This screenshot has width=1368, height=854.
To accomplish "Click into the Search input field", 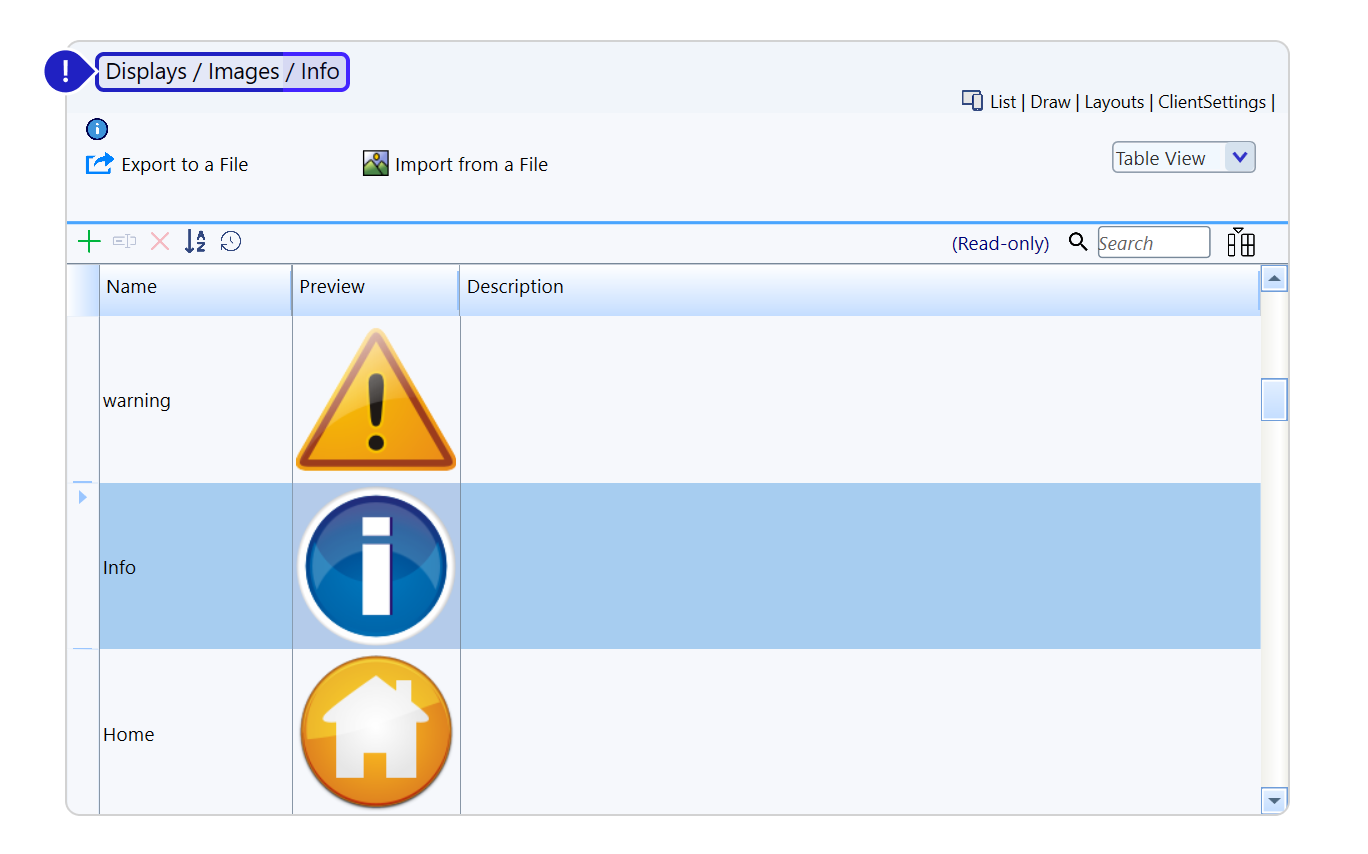I will 1153,243.
